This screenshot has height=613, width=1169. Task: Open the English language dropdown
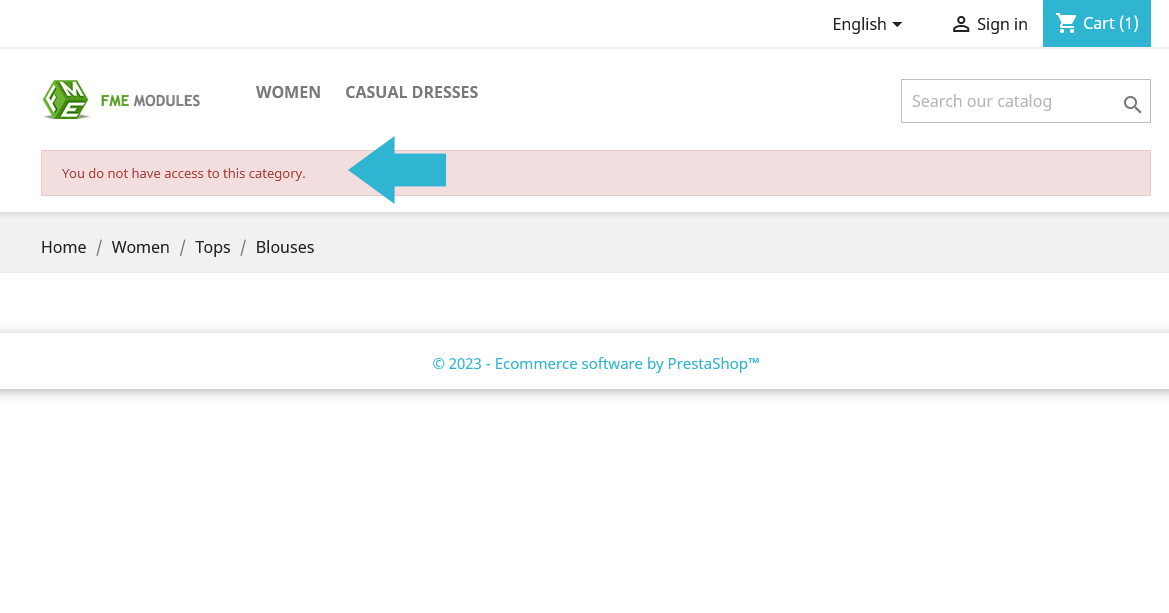(x=867, y=24)
